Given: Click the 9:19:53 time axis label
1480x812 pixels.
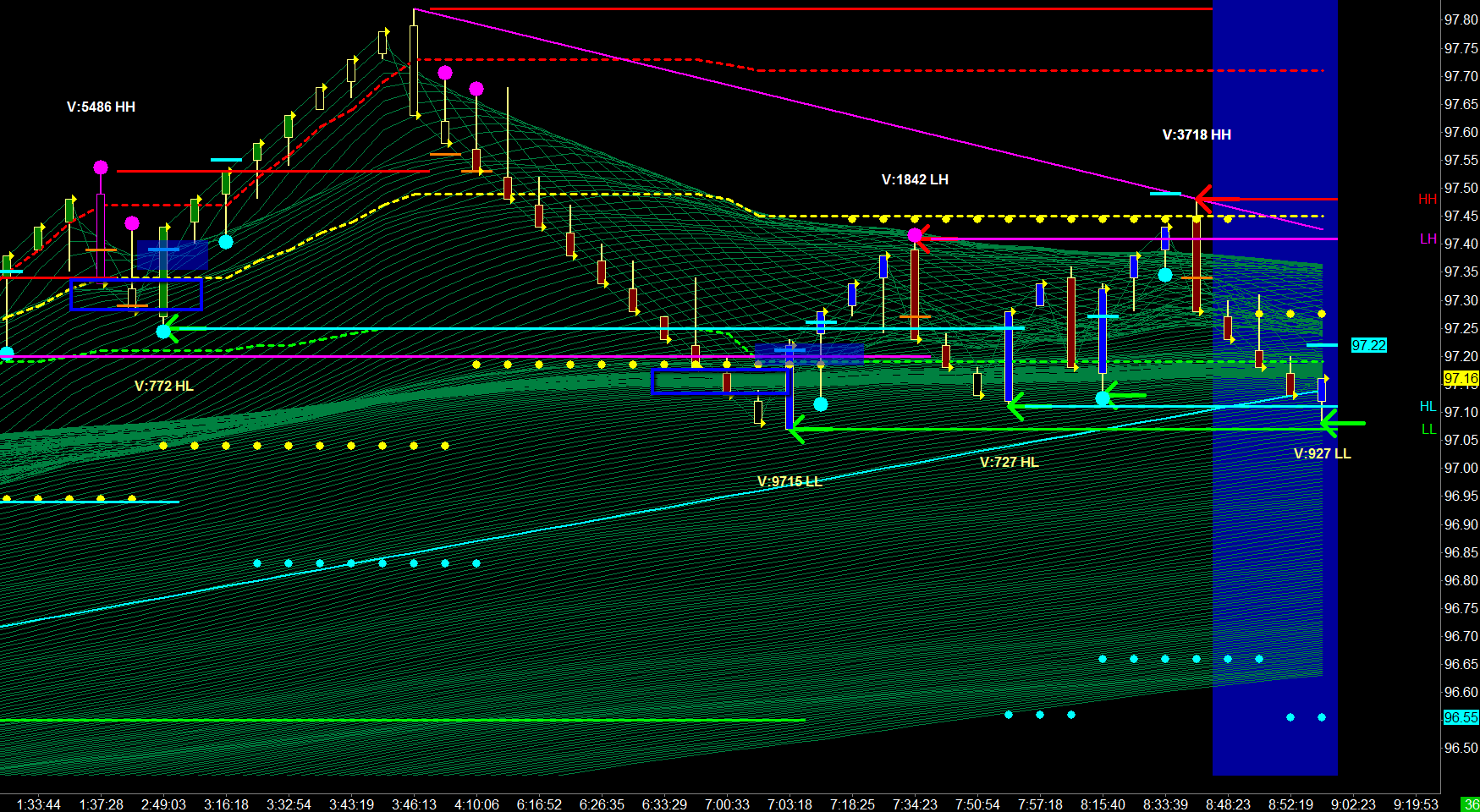Looking at the screenshot, I should 1417,804.
